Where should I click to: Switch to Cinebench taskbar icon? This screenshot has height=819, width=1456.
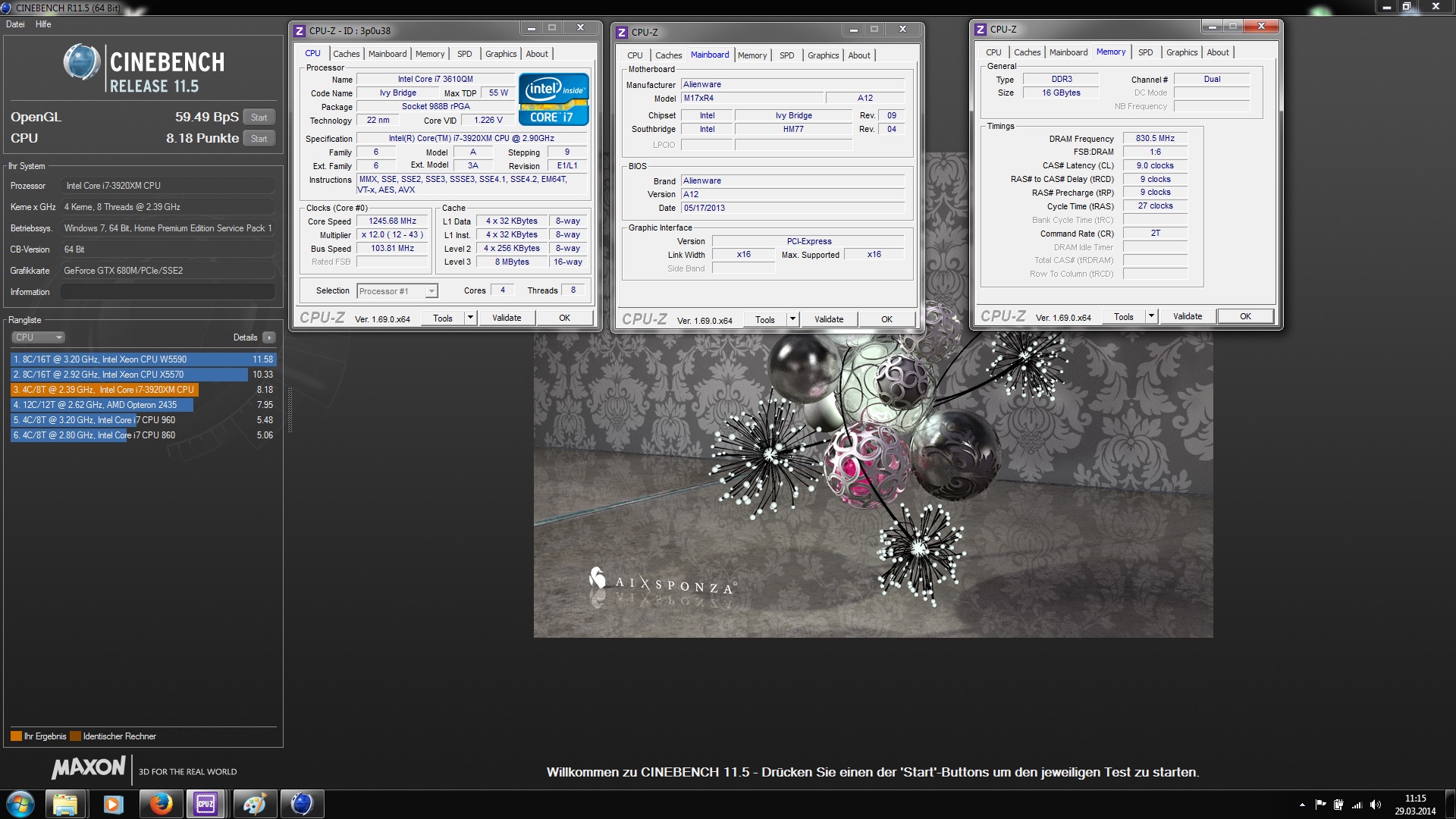(302, 804)
